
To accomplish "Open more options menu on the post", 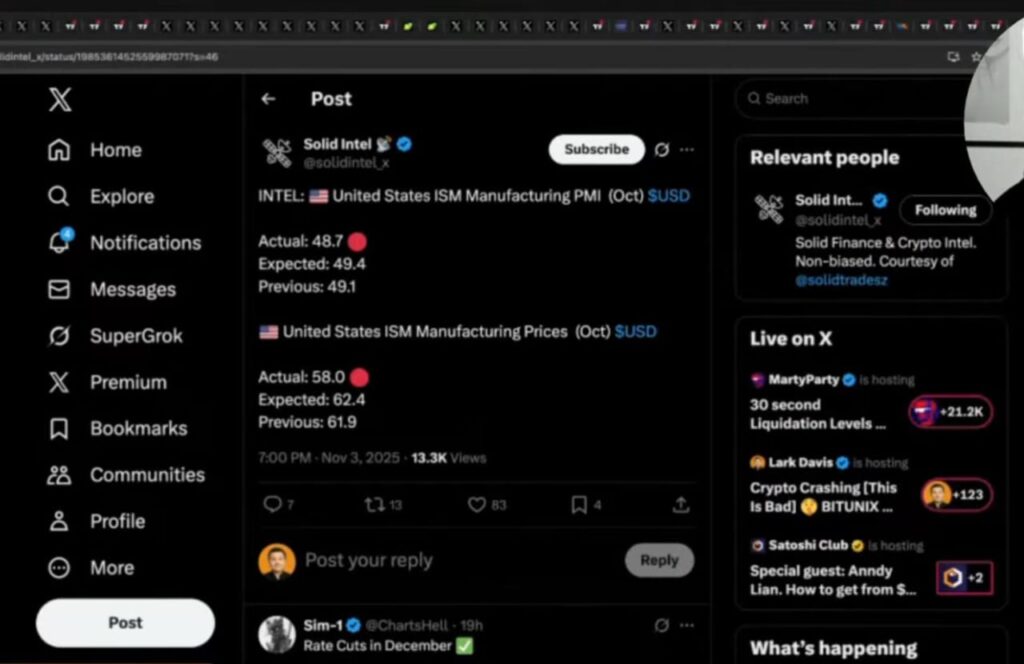I will click(687, 149).
